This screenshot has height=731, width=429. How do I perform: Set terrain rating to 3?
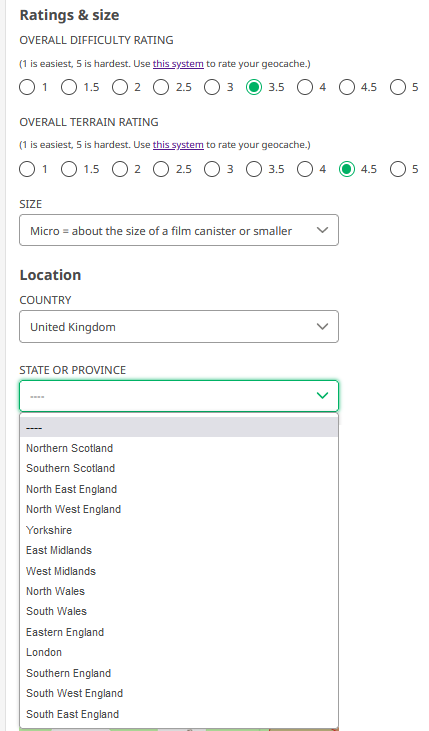coord(212,169)
